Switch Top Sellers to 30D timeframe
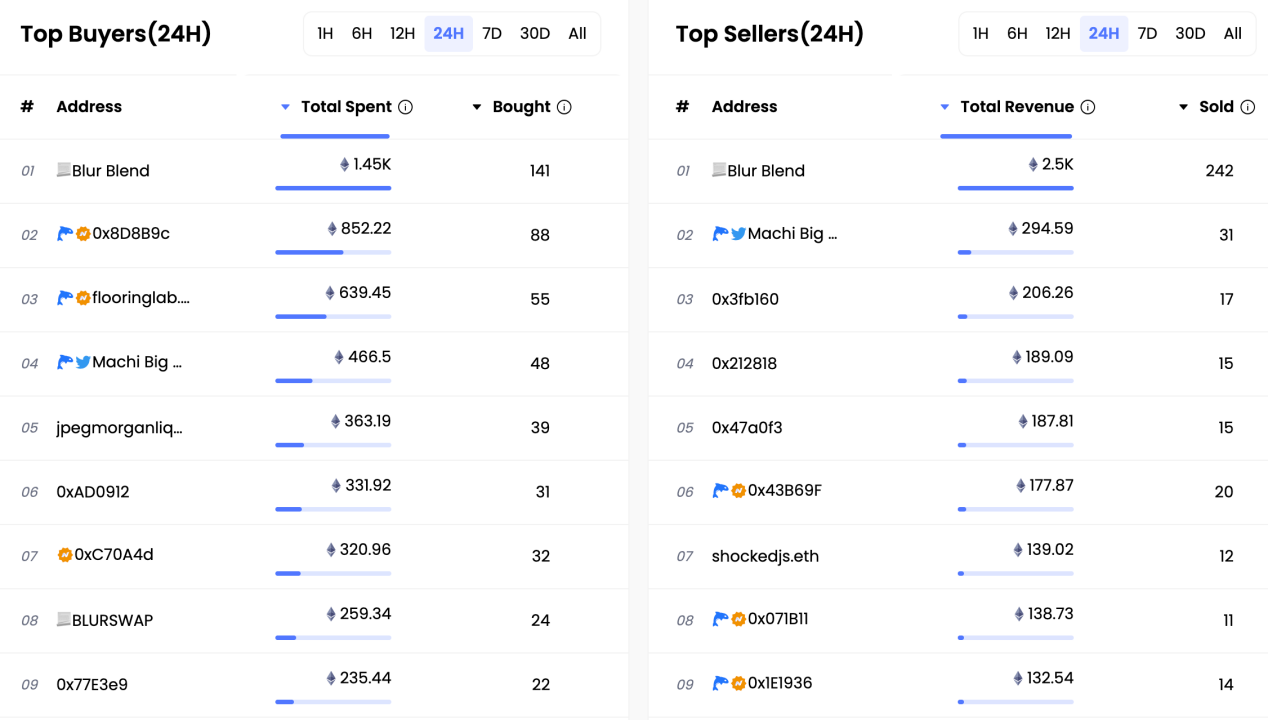1268x720 pixels. [x=1190, y=34]
